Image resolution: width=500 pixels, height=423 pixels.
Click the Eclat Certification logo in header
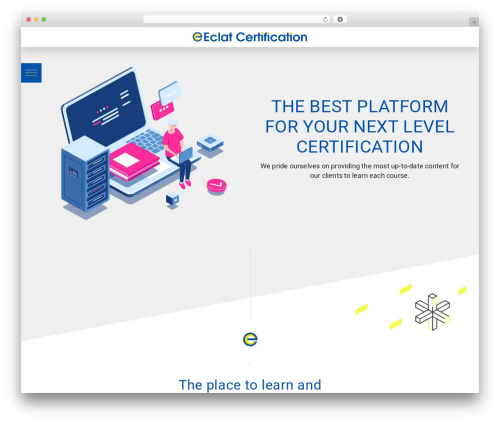click(250, 37)
